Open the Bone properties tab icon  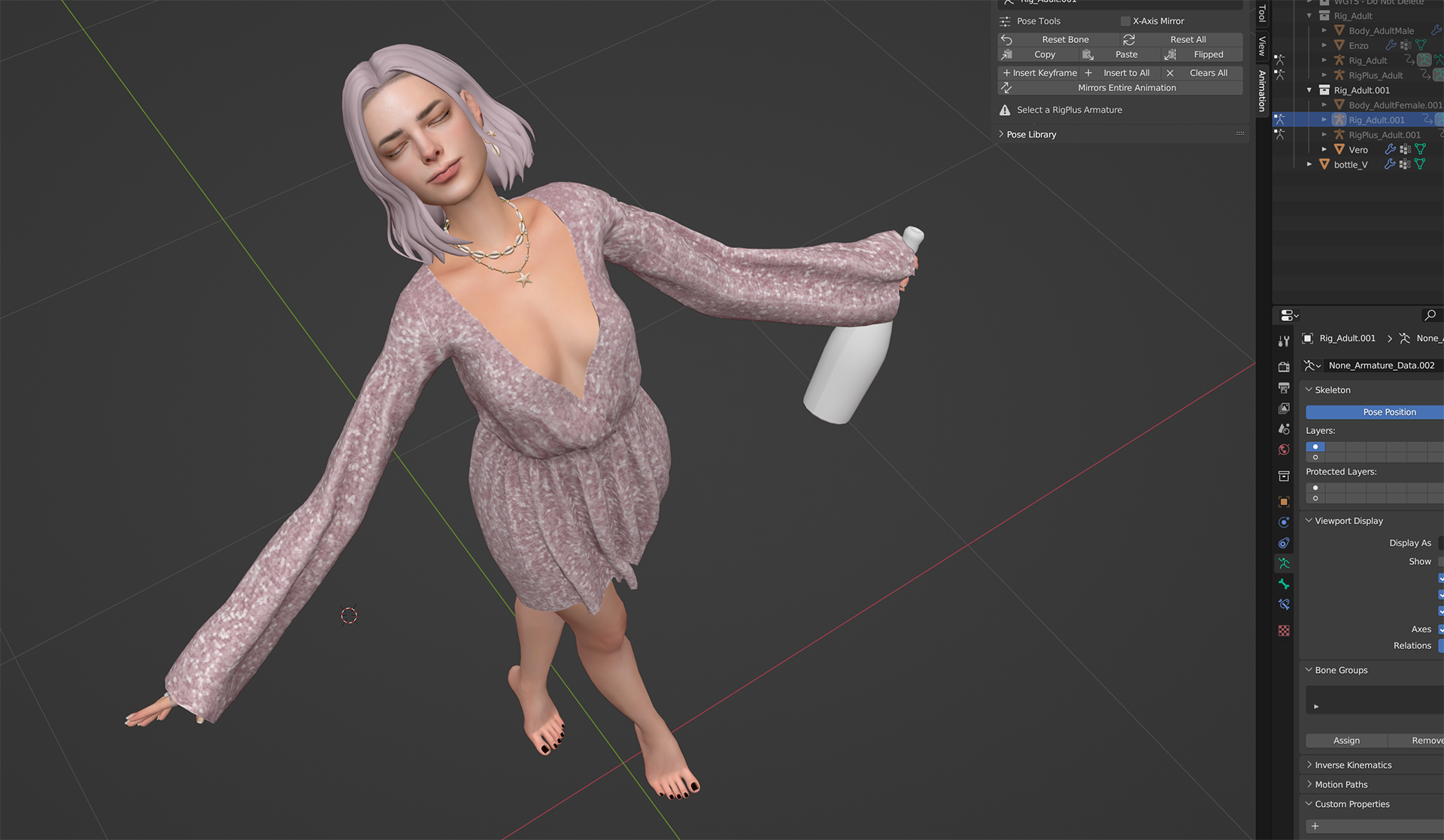tap(1284, 584)
